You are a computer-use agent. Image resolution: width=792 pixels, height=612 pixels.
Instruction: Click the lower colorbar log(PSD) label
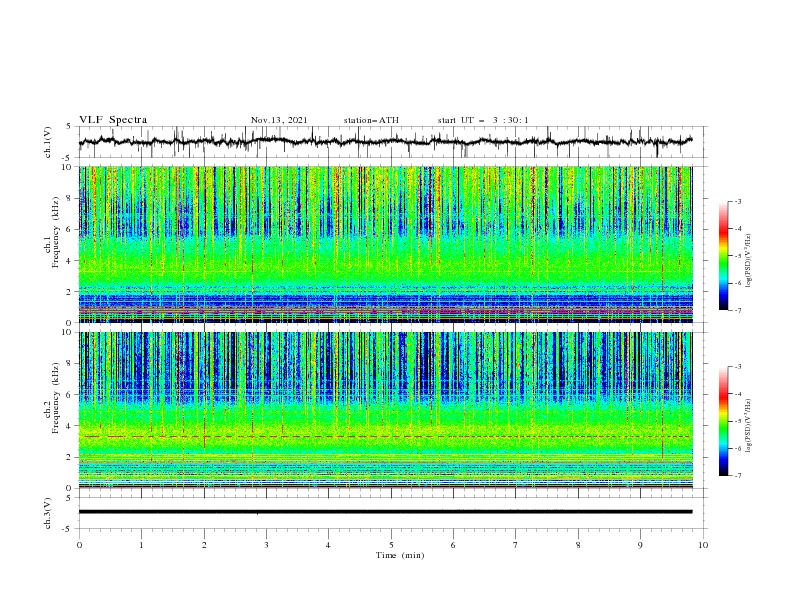(750, 425)
